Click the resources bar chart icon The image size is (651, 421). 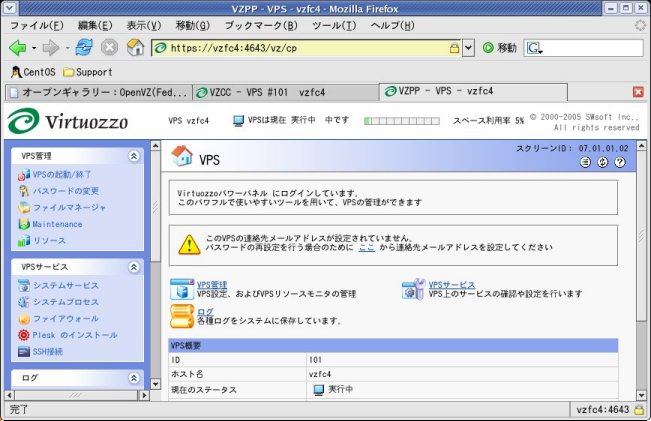coord(24,240)
